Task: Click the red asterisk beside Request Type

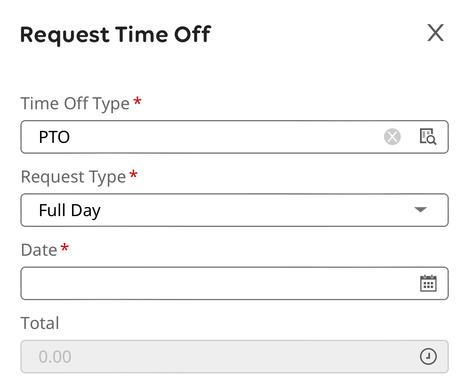Action: 133,174
